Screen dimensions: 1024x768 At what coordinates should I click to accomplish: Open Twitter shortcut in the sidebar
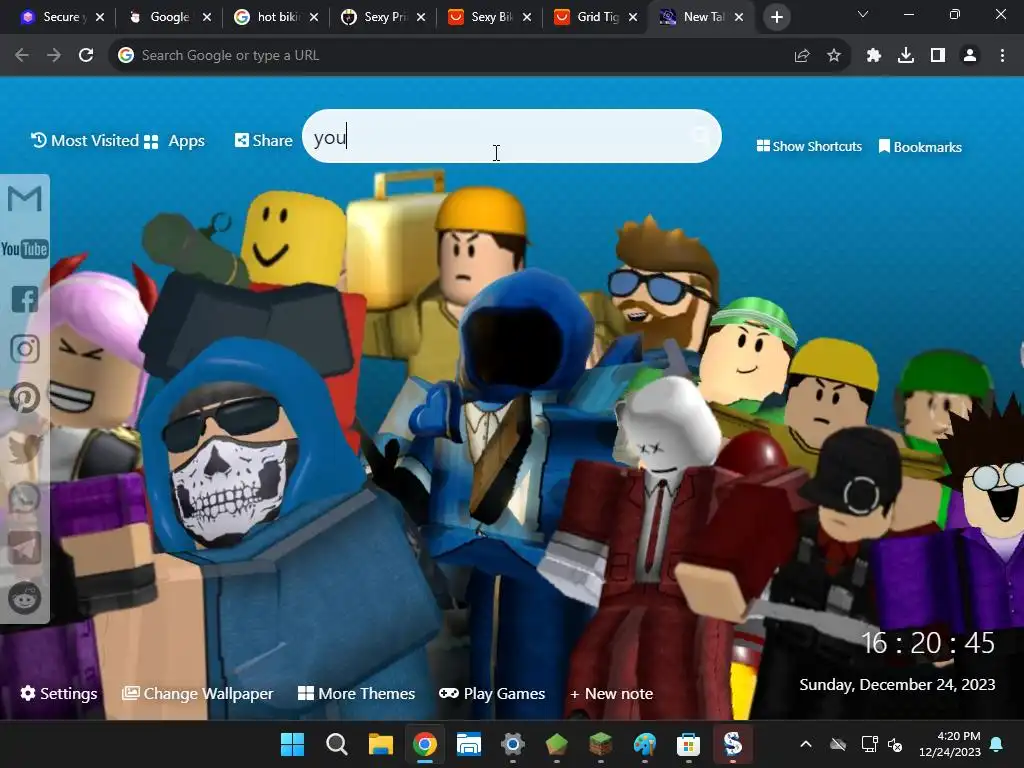[x=25, y=448]
